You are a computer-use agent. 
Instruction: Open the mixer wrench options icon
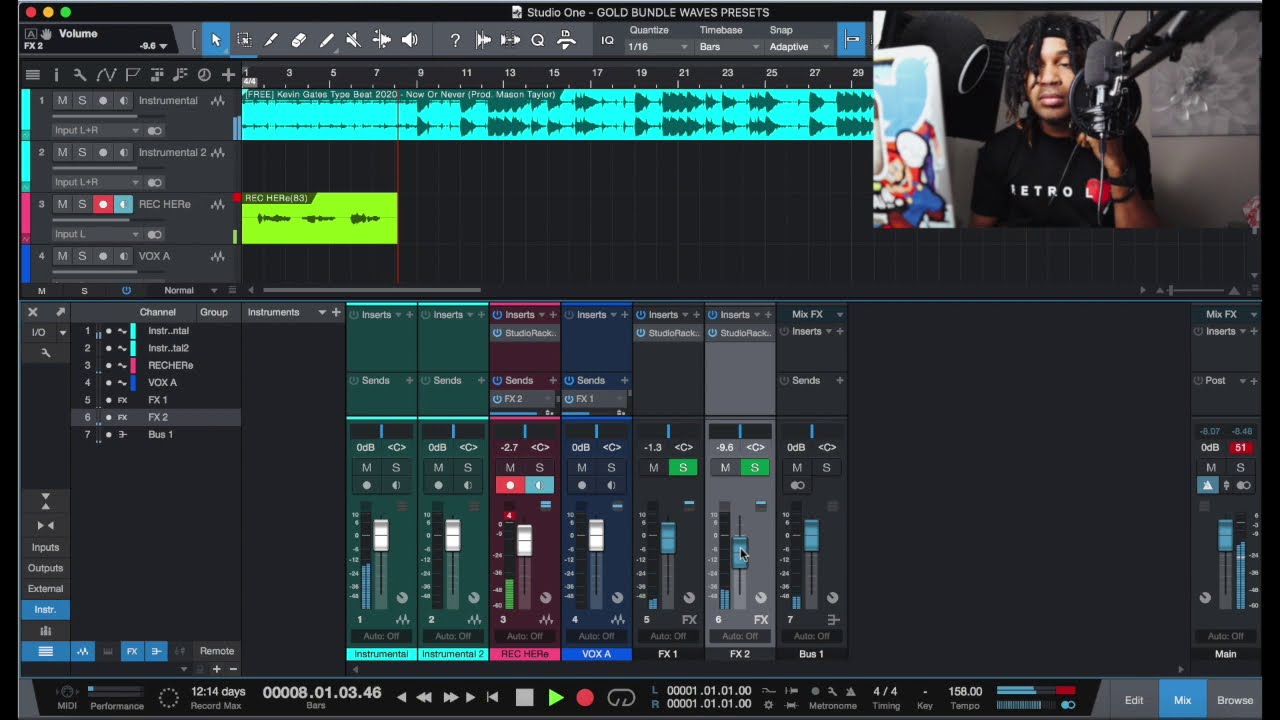45,353
